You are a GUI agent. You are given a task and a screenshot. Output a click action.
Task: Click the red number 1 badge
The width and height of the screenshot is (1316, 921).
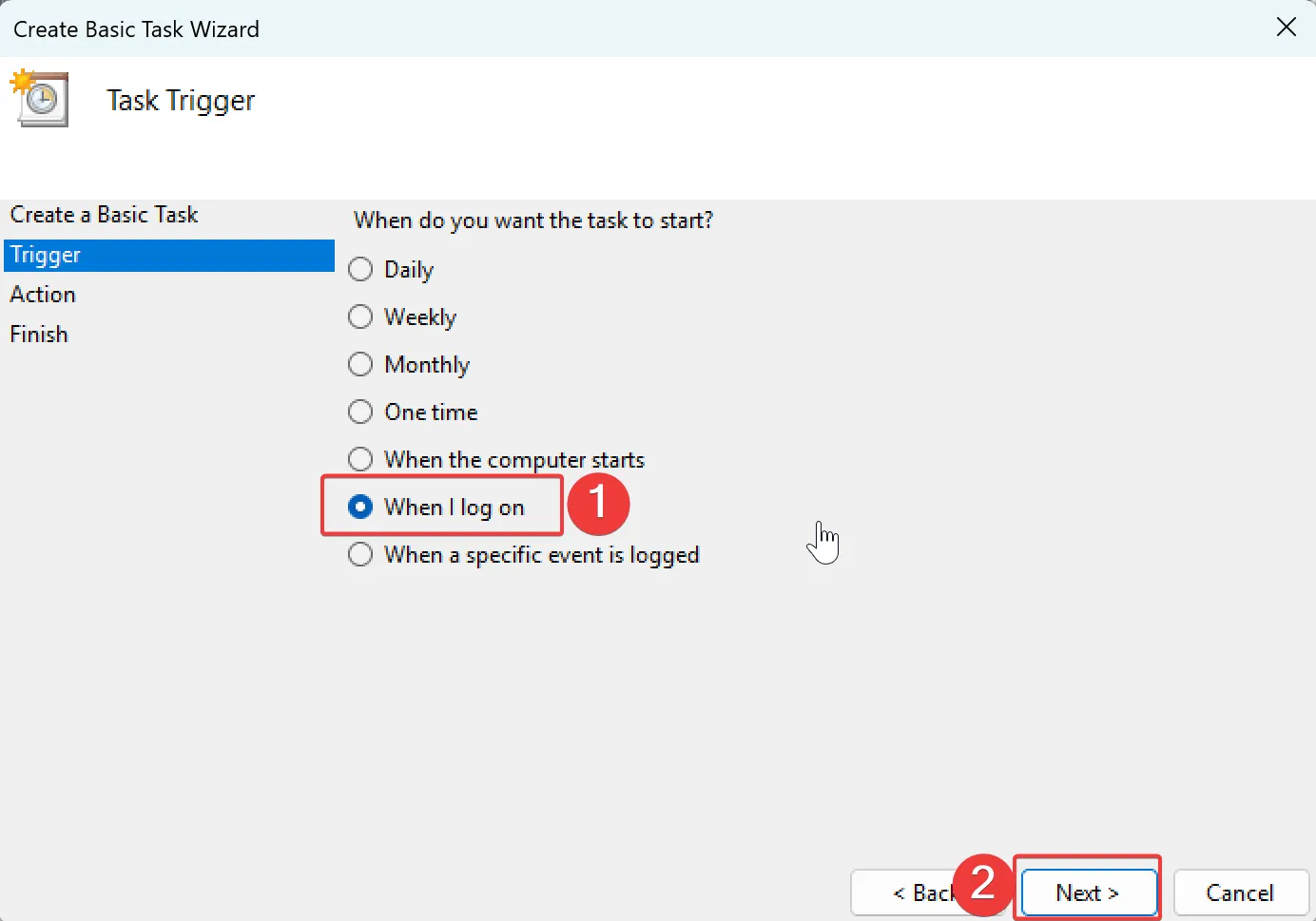(x=598, y=505)
